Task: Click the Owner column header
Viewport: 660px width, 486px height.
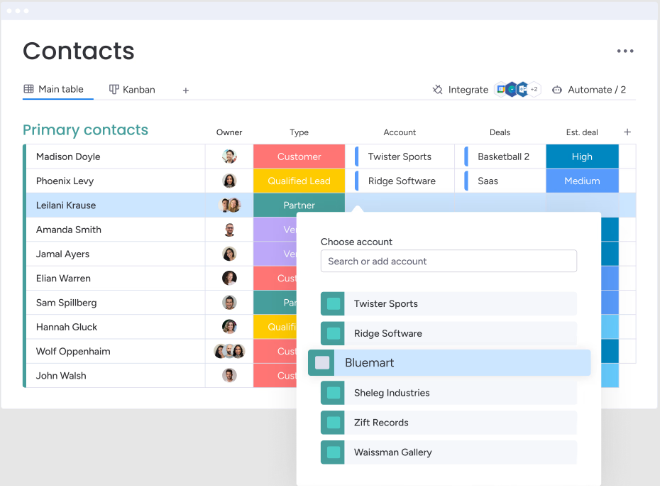Action: (229, 132)
